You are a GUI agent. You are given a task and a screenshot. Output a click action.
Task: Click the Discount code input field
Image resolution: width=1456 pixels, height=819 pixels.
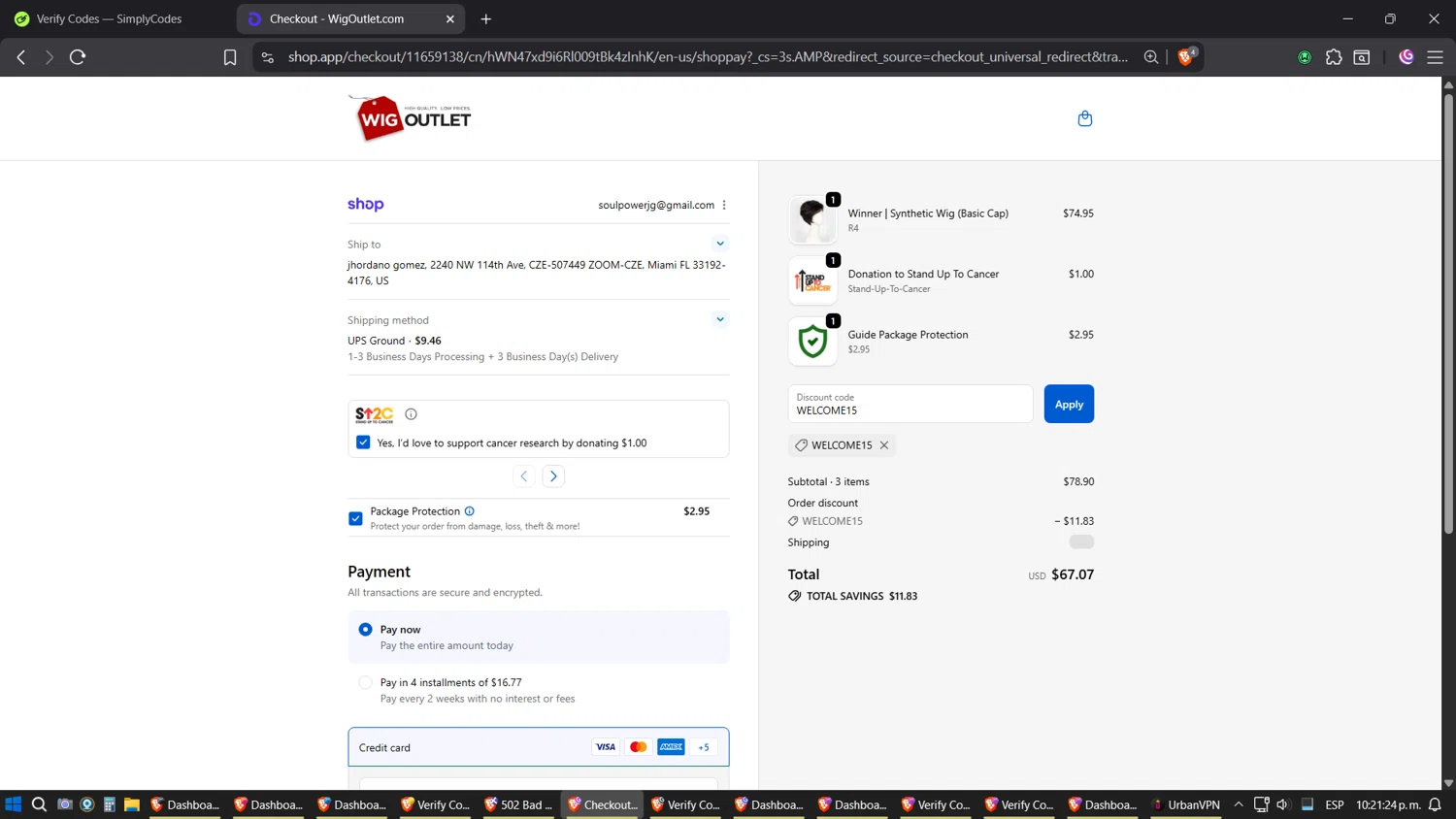click(x=910, y=405)
